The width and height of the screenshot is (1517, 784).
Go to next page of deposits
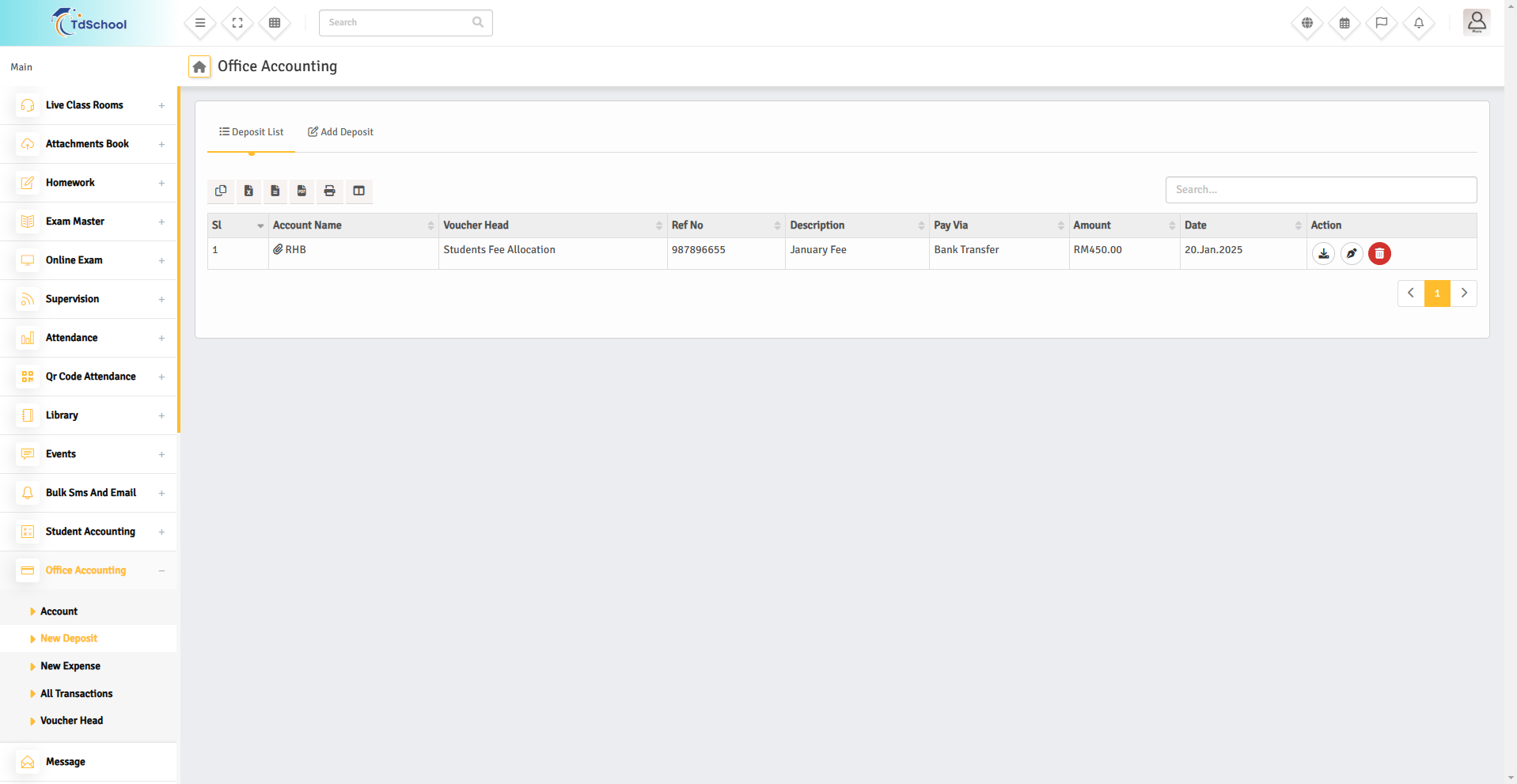point(1463,293)
